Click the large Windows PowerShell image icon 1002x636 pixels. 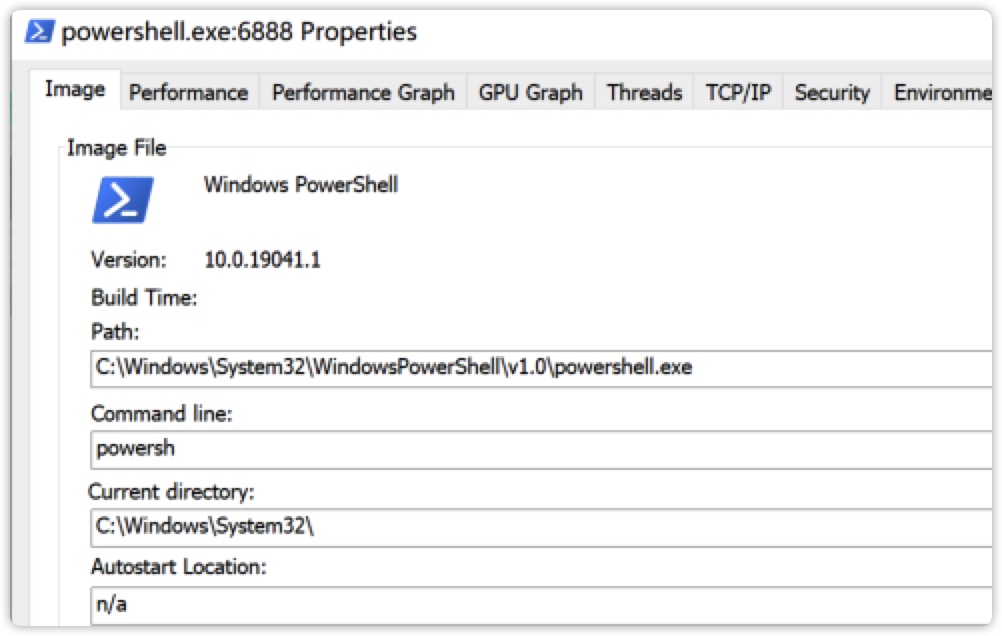[123, 200]
